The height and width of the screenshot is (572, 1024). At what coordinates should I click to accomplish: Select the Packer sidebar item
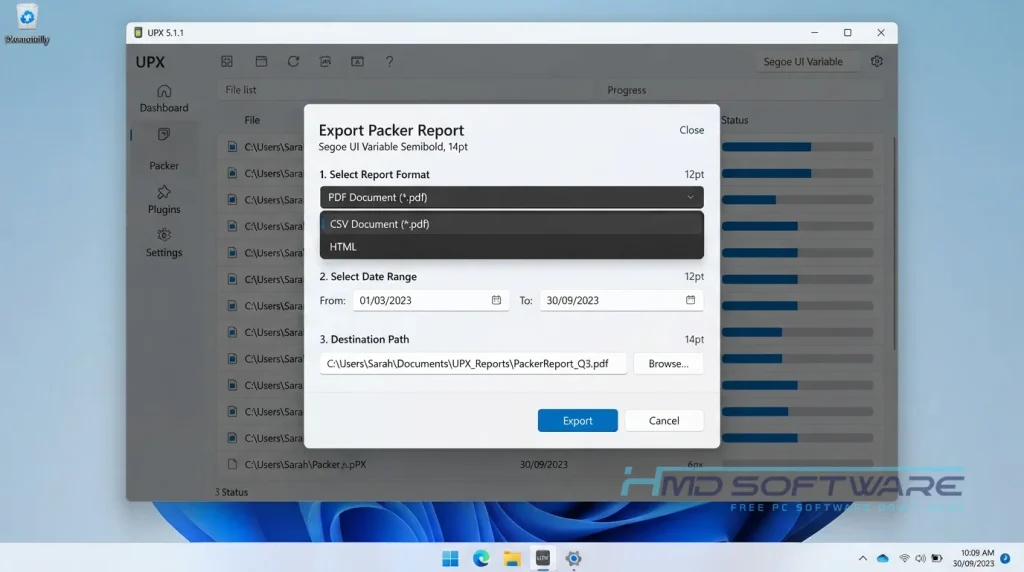(164, 150)
